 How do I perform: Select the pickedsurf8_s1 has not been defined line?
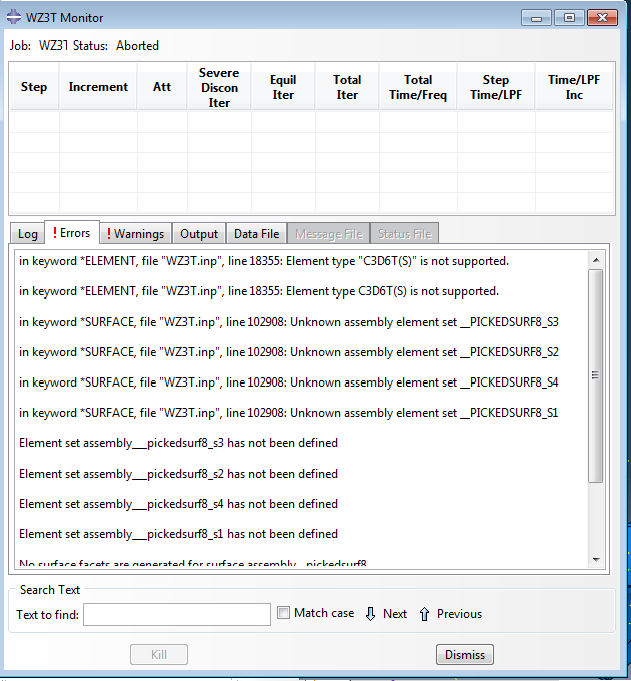coord(178,534)
